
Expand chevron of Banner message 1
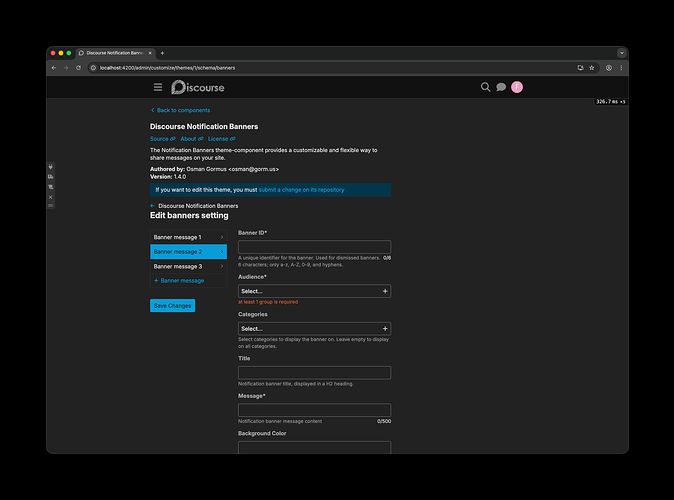click(x=222, y=237)
